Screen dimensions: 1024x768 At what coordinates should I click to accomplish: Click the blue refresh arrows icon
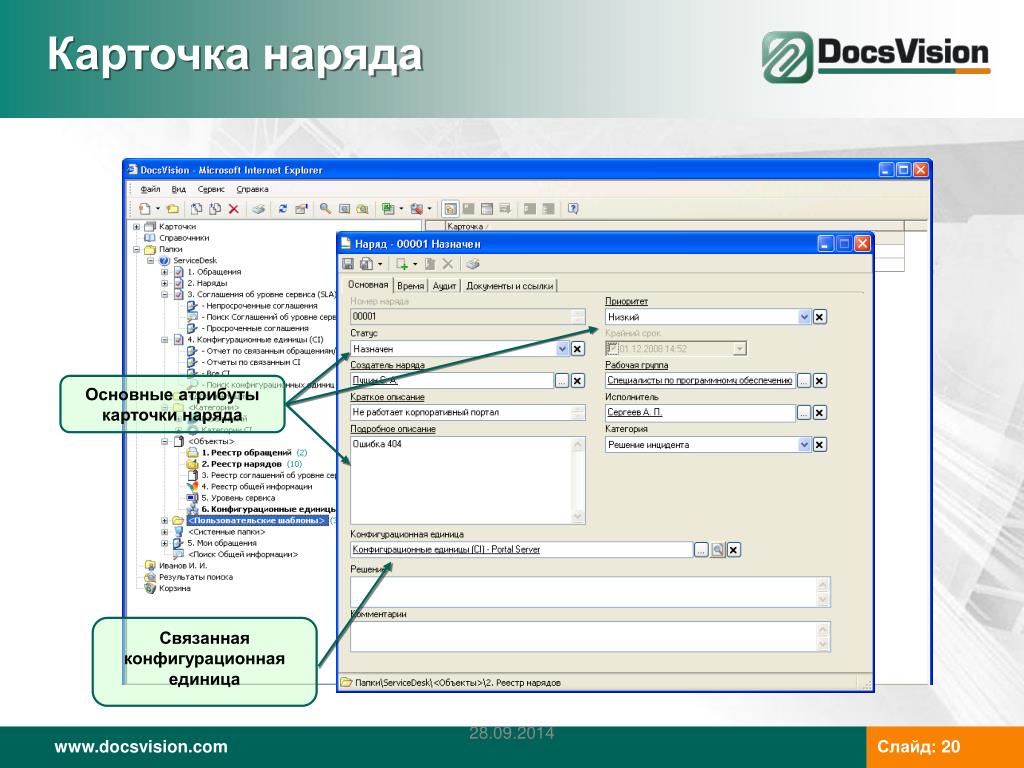pos(283,209)
